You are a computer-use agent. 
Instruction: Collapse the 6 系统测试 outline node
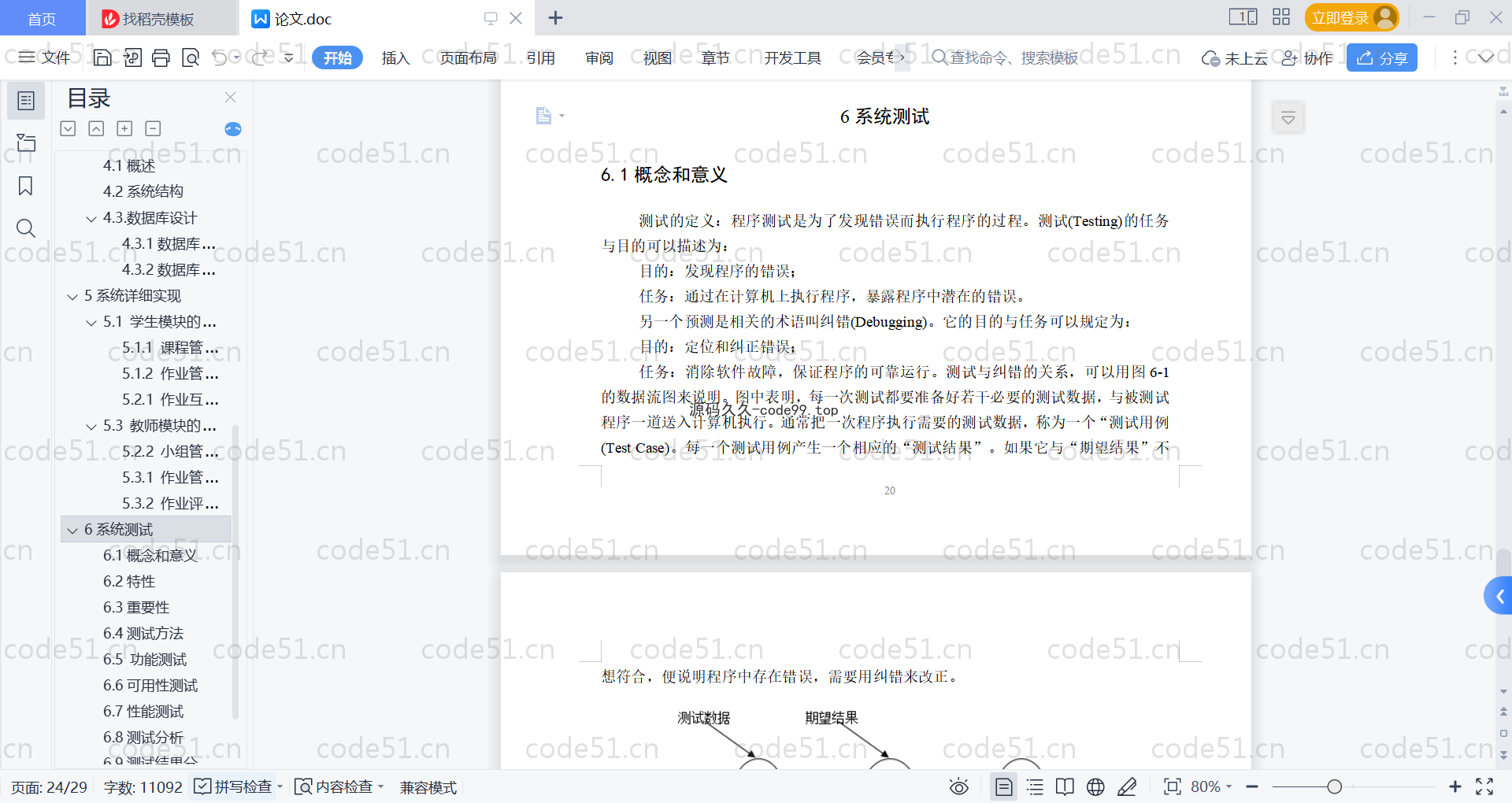72,531
